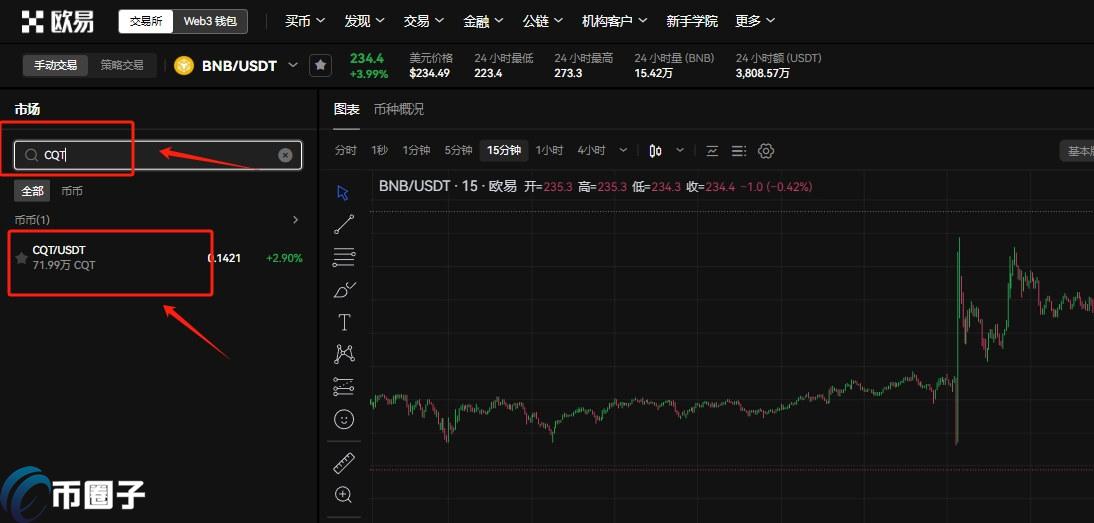
Task: Select 手动交易 manual trading
Action: pos(55,66)
